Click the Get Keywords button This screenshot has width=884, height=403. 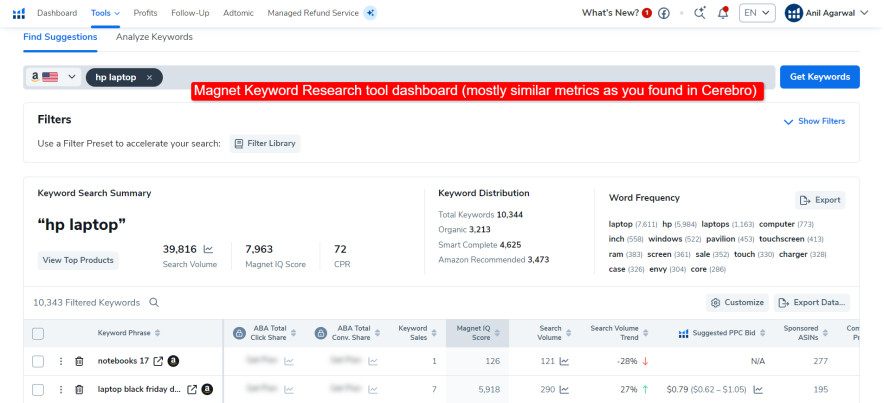coord(820,77)
